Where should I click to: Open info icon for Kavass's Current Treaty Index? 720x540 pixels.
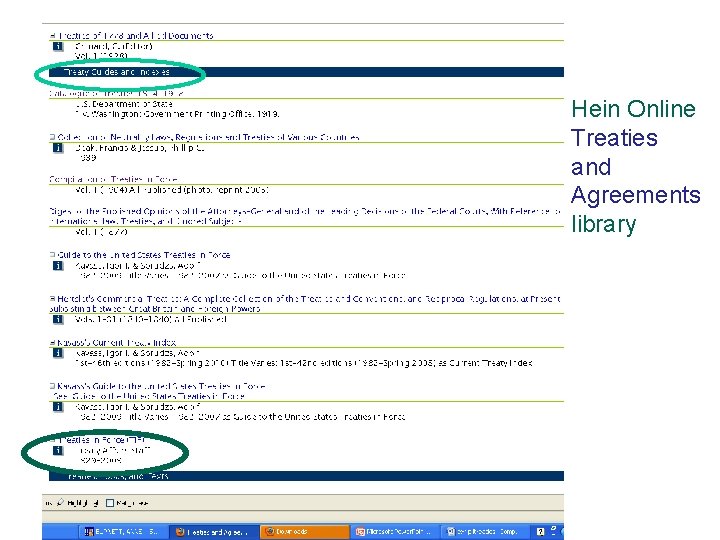(x=58, y=353)
